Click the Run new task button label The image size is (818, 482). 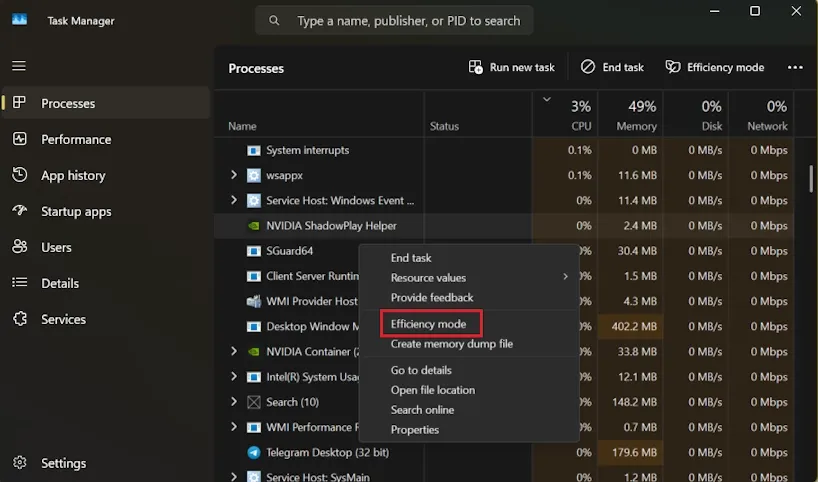click(522, 67)
